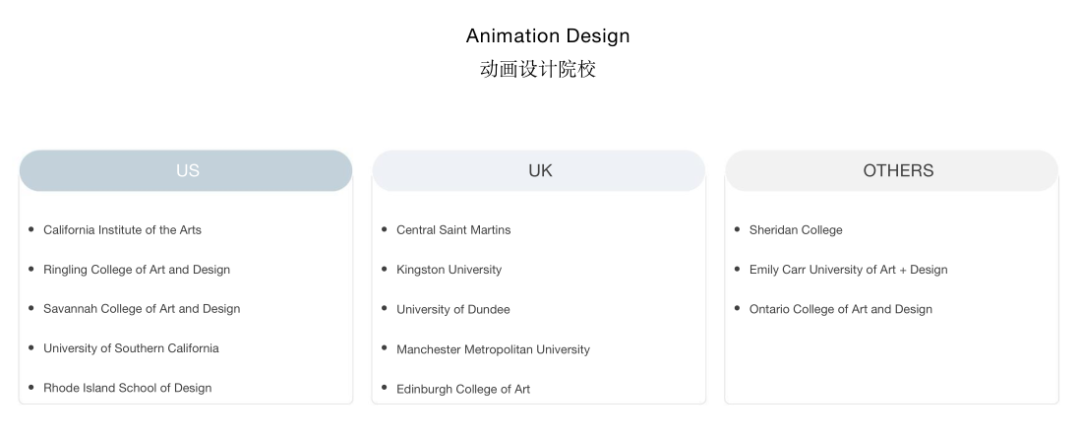The width and height of the screenshot is (1080, 436).
Task: Select Kingston University in the UK list
Action: (449, 270)
